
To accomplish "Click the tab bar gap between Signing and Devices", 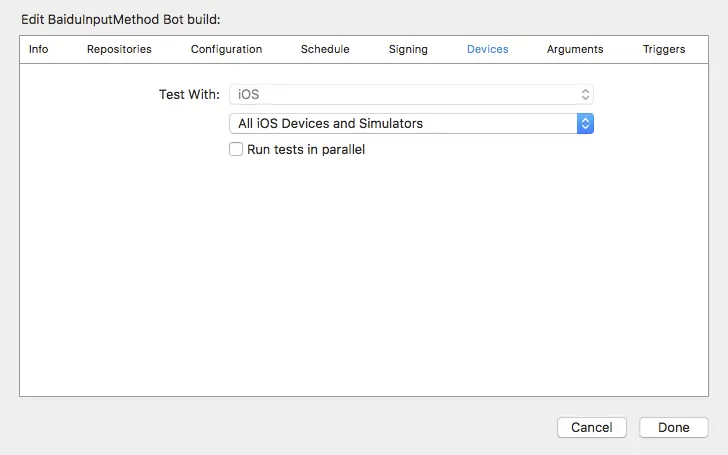I will (448, 49).
